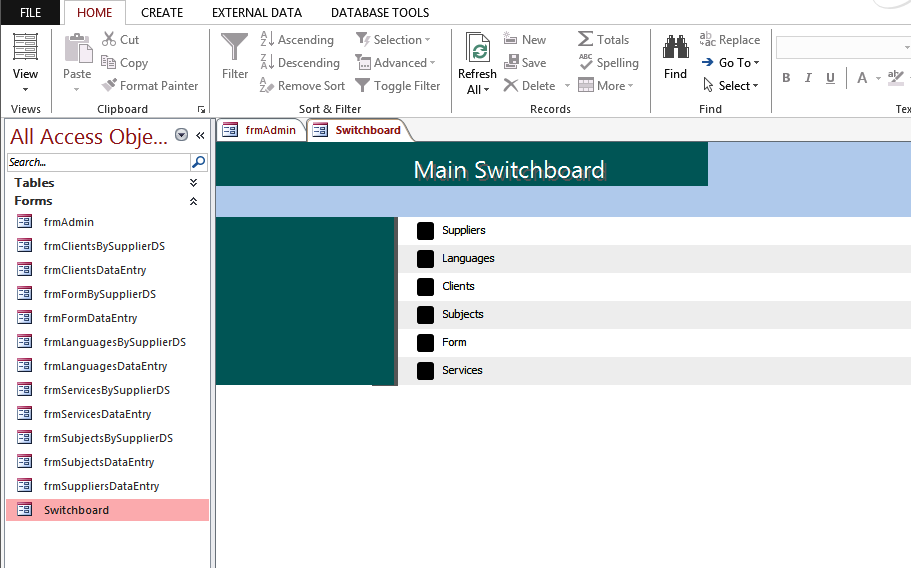Click the Subjects switchboard button
Viewport: 911px width, 568px height.
[425, 314]
